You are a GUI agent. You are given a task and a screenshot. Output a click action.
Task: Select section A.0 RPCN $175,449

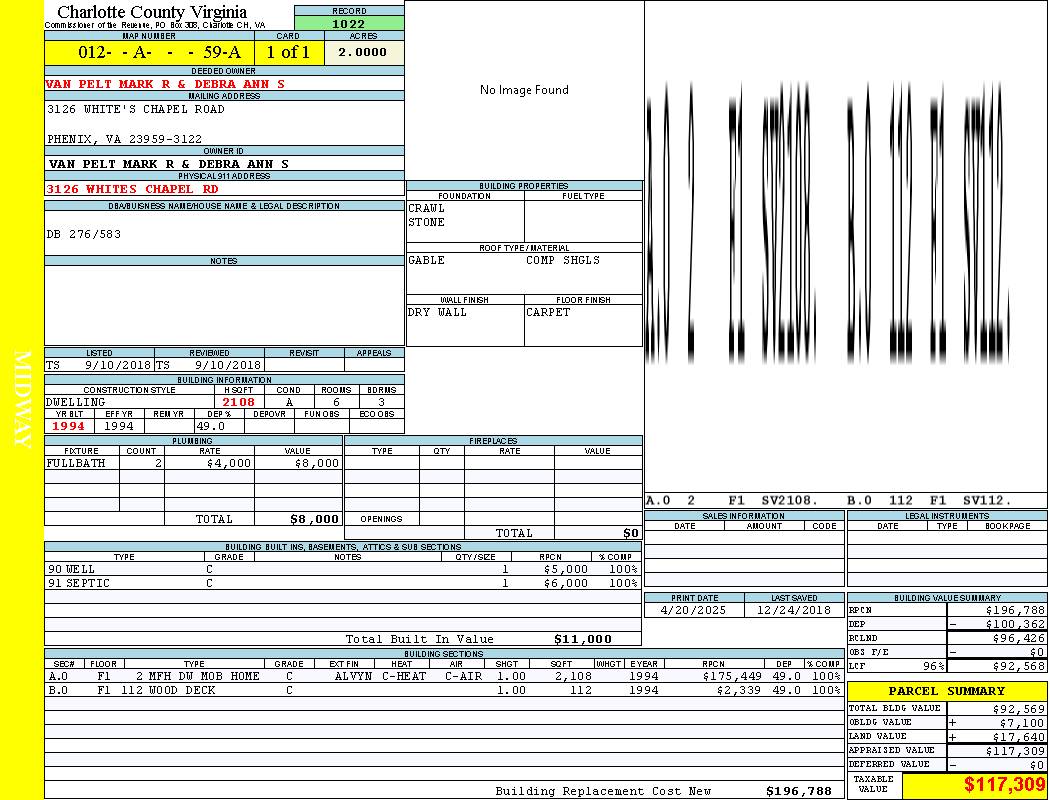point(732,677)
